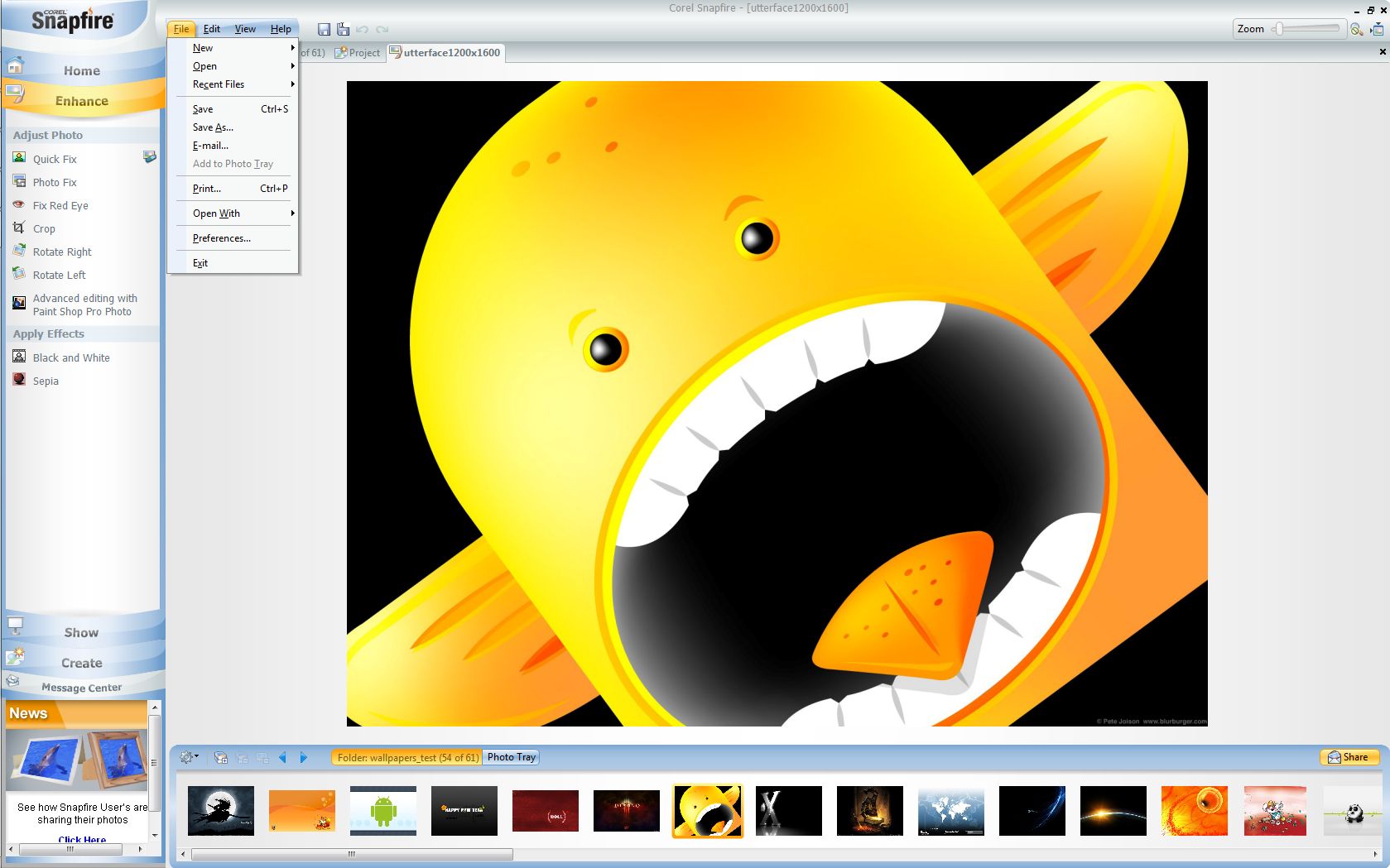Click the Share button

coord(1348,757)
